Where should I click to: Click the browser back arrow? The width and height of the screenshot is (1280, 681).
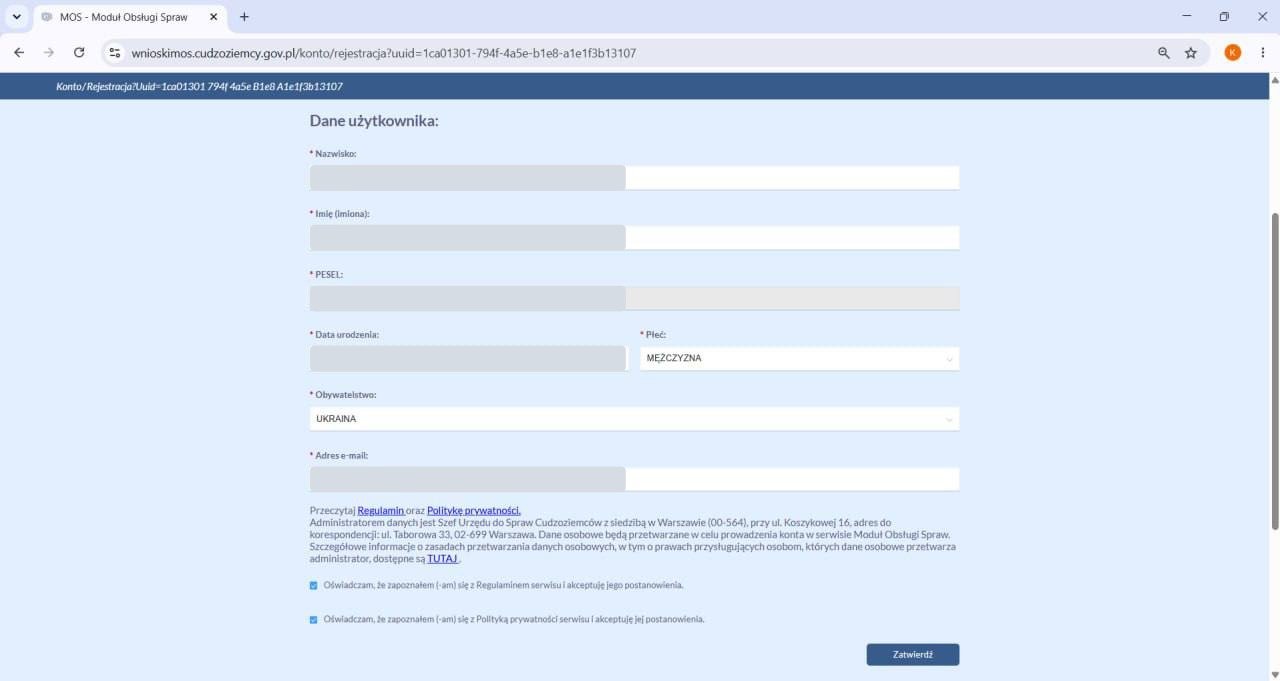[x=19, y=53]
